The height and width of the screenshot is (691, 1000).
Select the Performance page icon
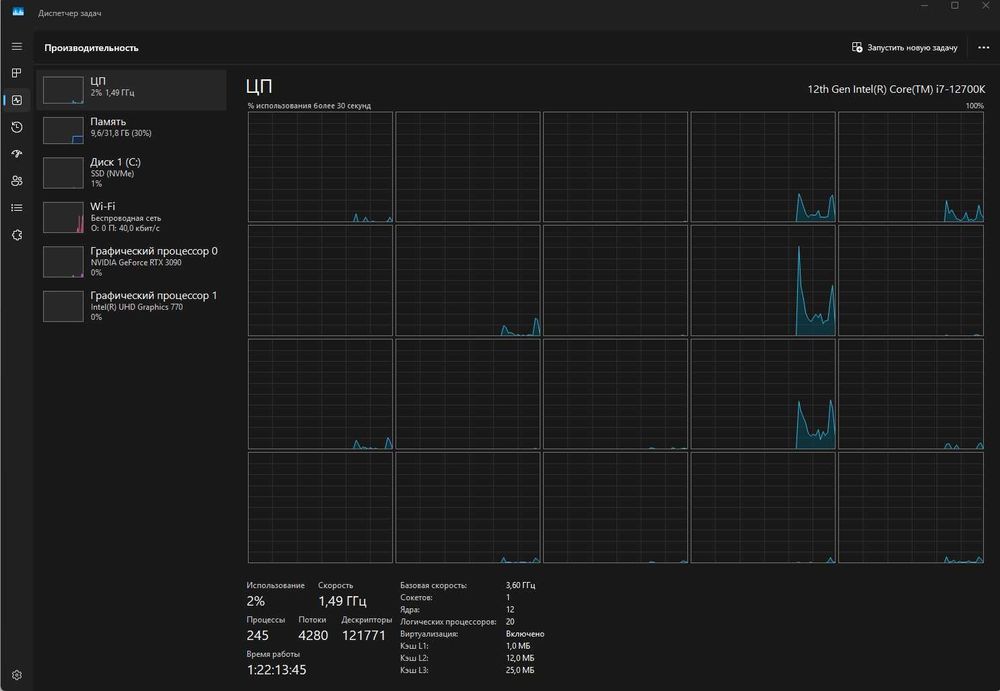point(16,100)
